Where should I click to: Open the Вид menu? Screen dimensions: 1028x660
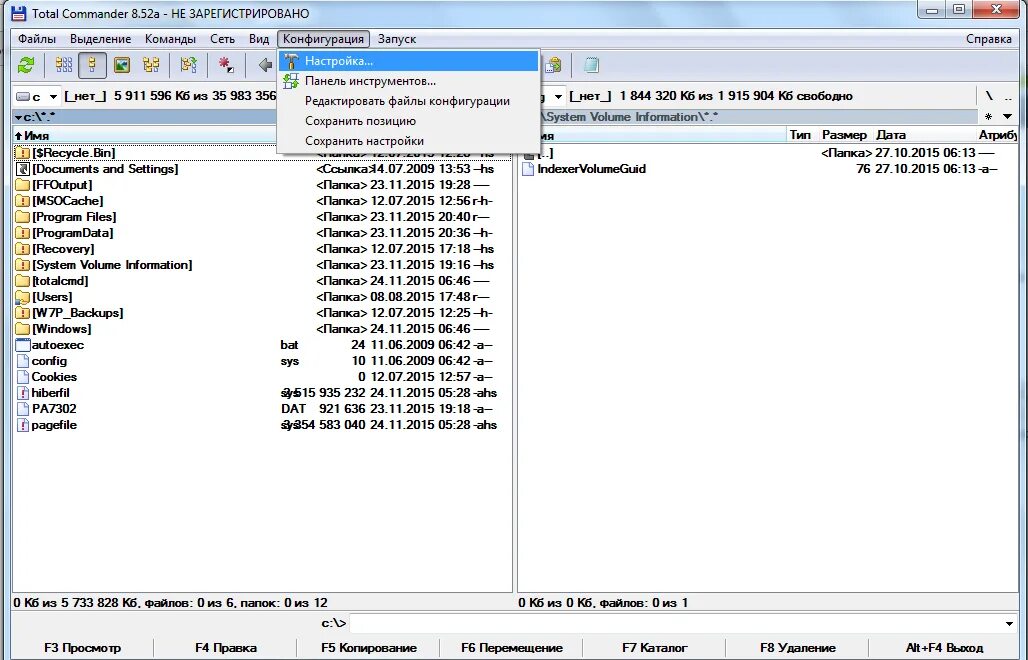(x=259, y=39)
